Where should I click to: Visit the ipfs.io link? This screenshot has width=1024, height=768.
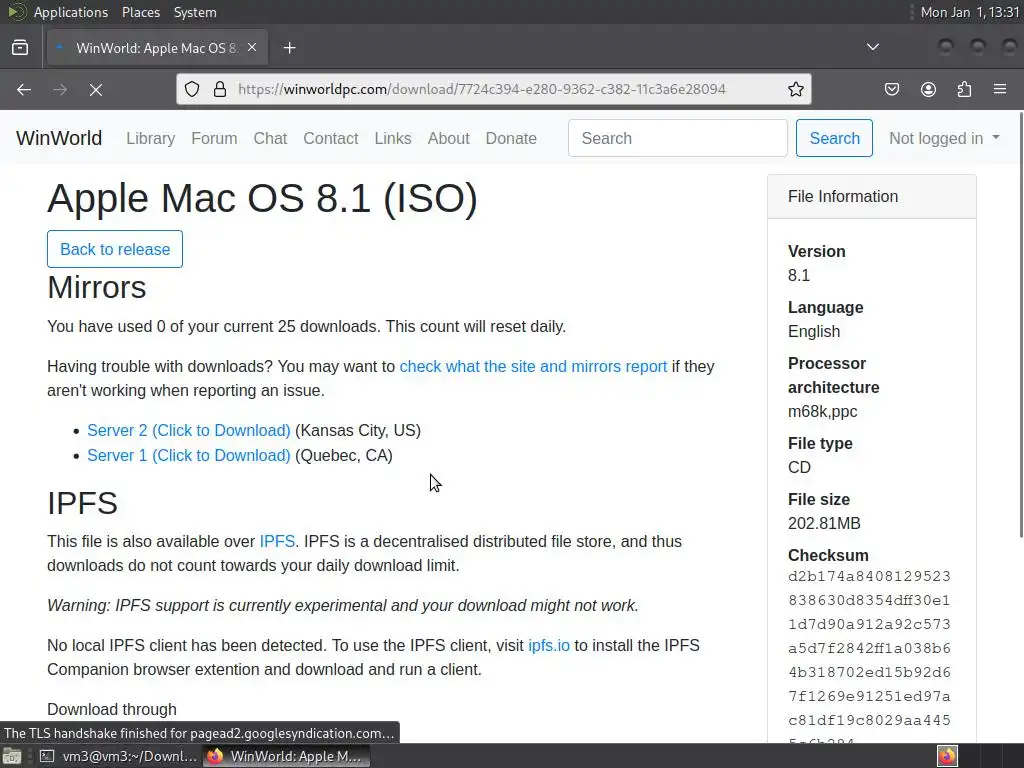coord(549,645)
